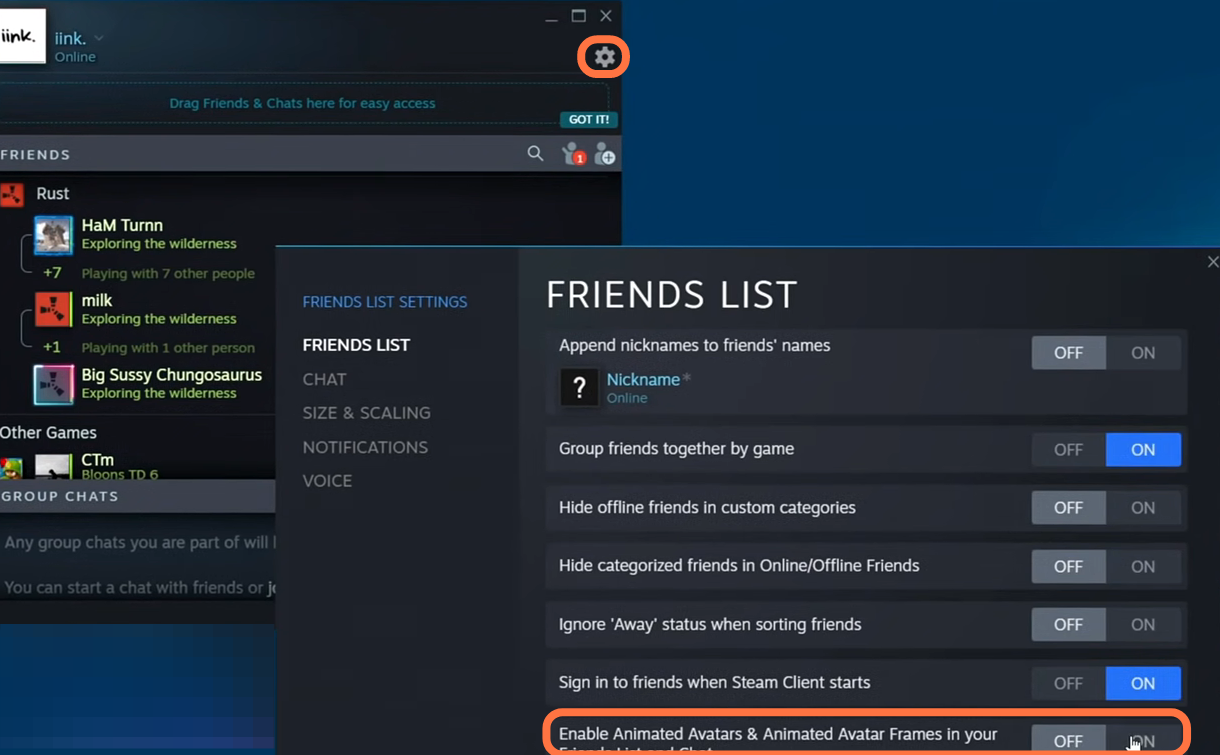Turn OFF Group friends together by game

click(1068, 450)
